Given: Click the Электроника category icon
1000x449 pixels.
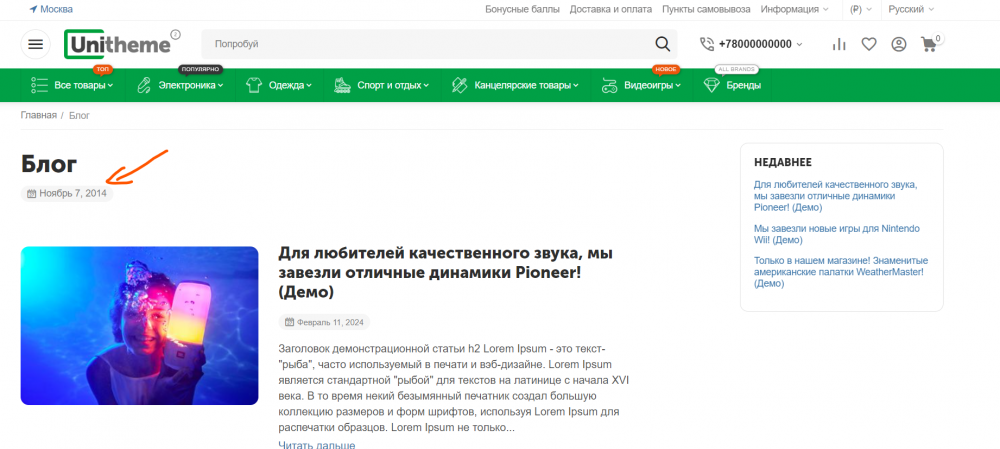Looking at the screenshot, I should pyautogui.click(x=144, y=85).
